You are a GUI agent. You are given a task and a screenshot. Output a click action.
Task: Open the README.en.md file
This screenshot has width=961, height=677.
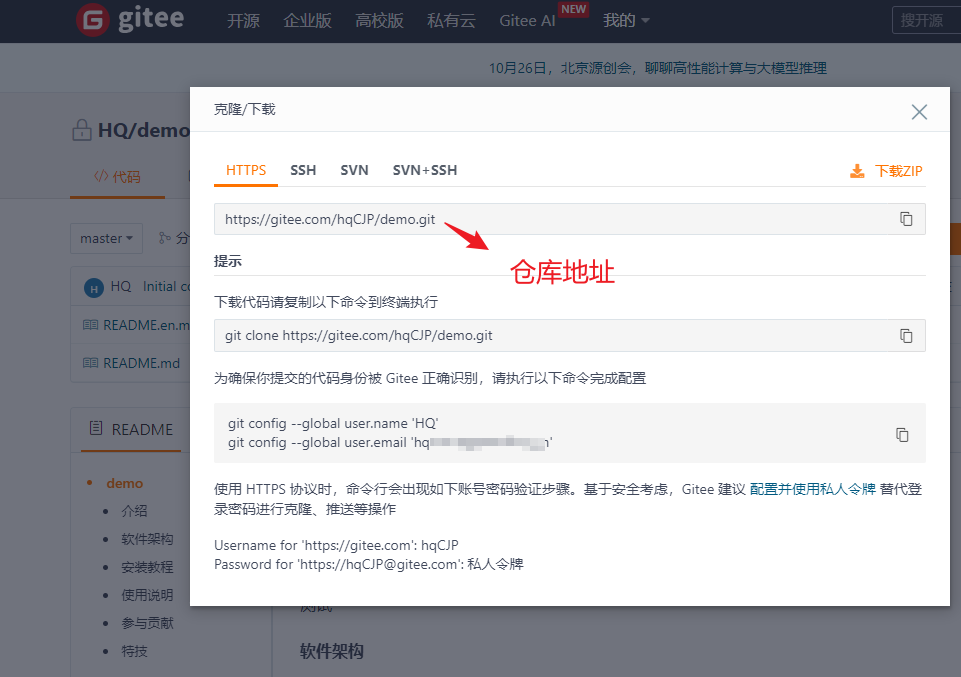point(146,325)
